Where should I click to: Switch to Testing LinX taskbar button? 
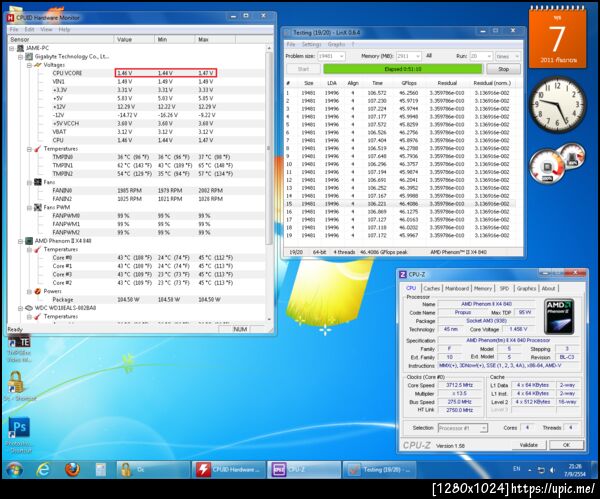point(380,470)
